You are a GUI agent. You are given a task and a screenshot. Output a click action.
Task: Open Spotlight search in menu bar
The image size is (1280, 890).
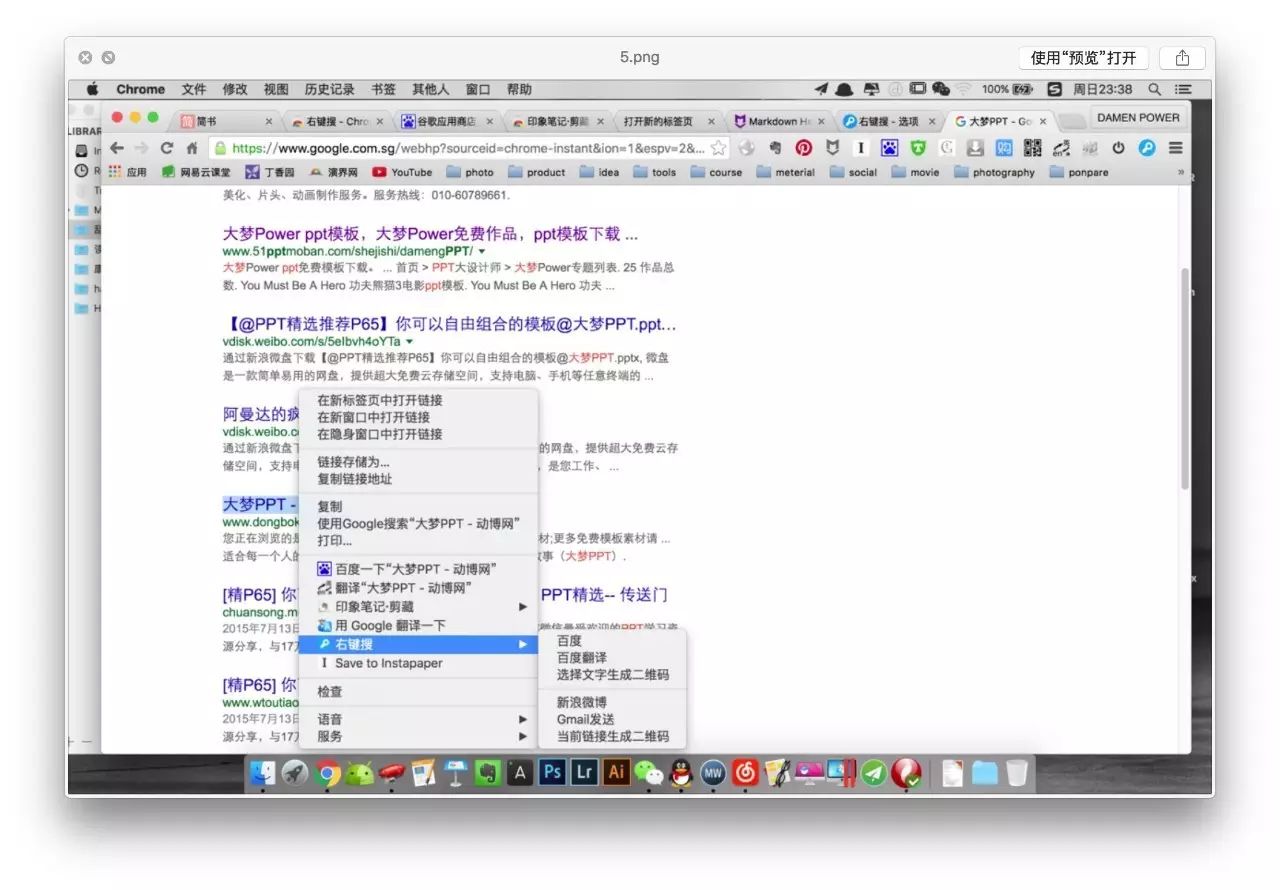(x=1155, y=89)
